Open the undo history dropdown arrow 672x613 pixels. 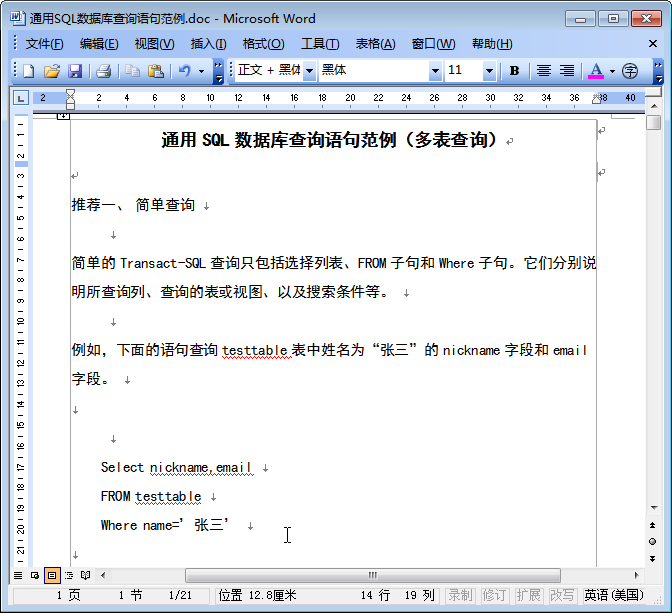pyautogui.click(x=201, y=71)
